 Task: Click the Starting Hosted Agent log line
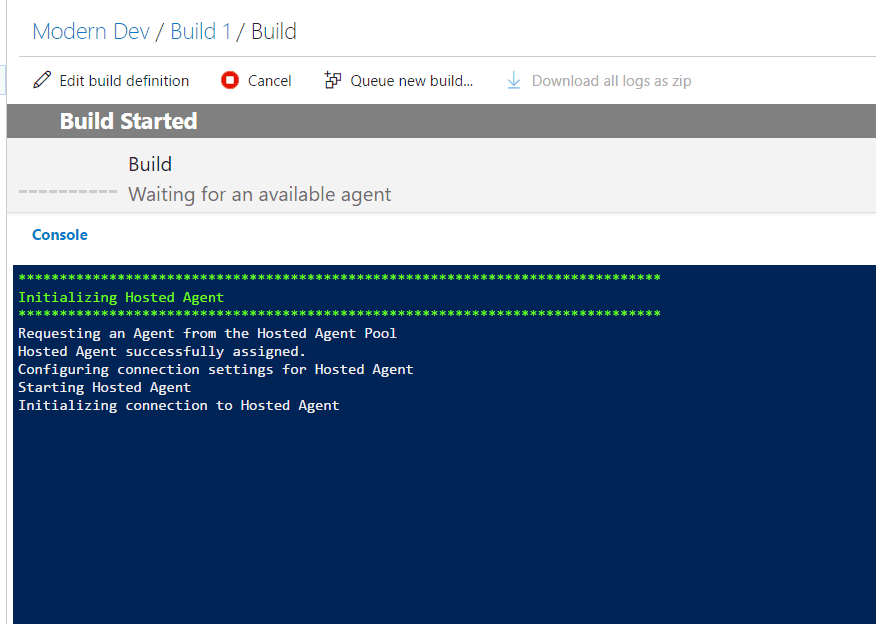coord(104,387)
